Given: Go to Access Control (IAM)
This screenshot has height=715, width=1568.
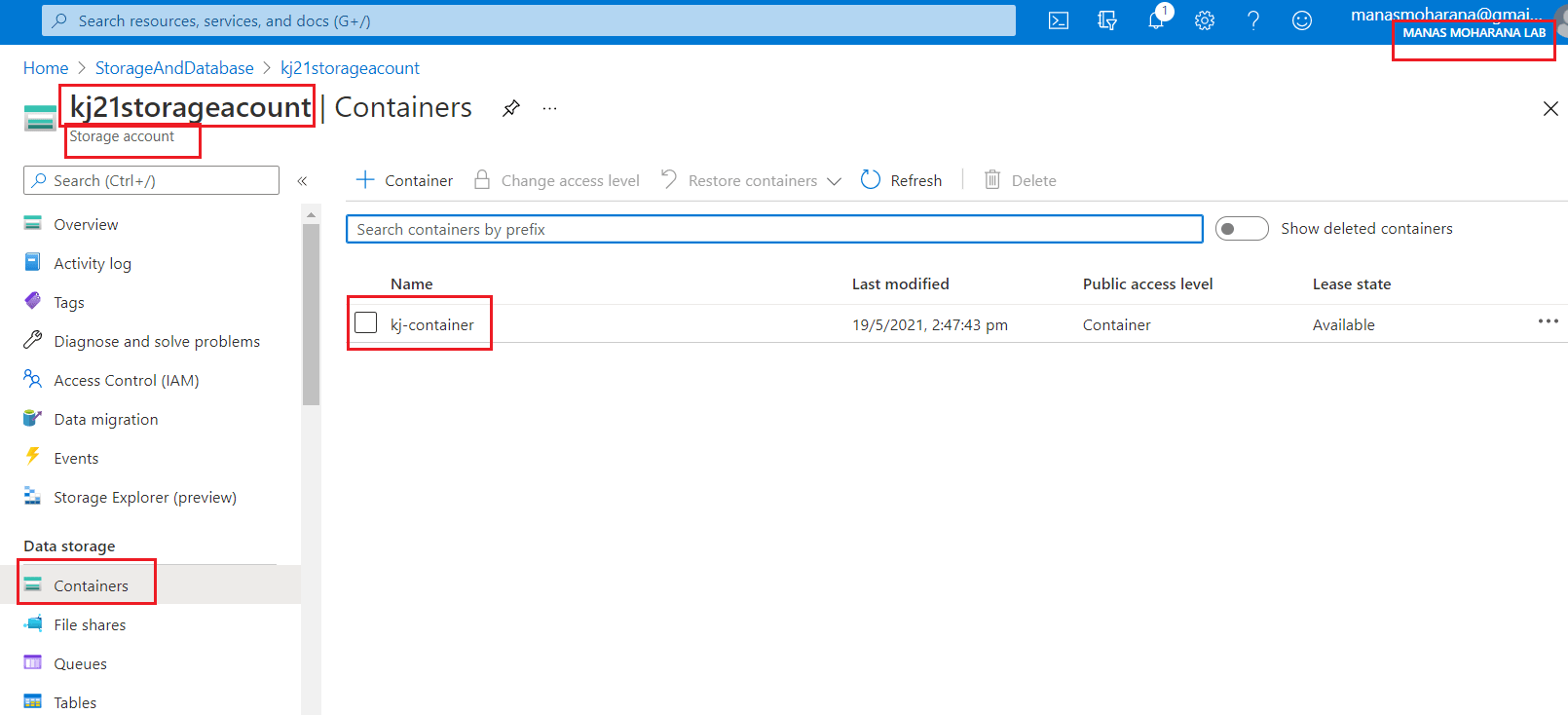Looking at the screenshot, I should click(127, 380).
